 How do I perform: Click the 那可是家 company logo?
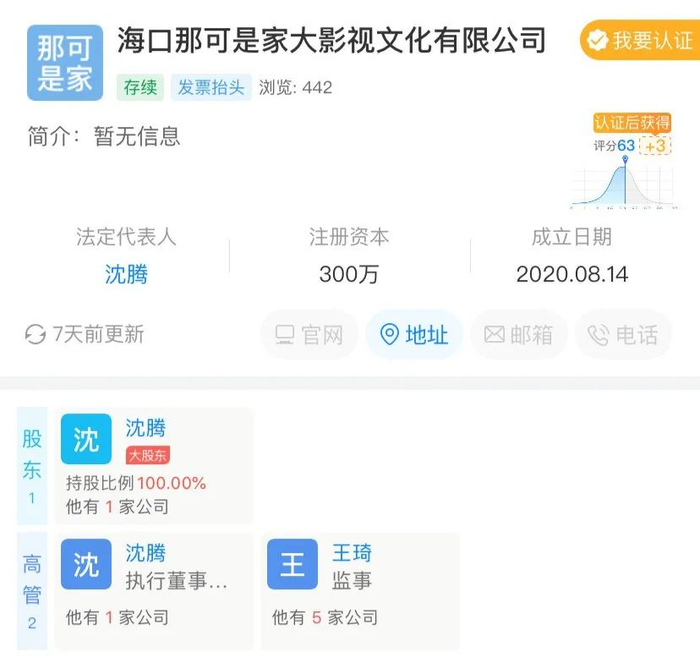point(65,63)
